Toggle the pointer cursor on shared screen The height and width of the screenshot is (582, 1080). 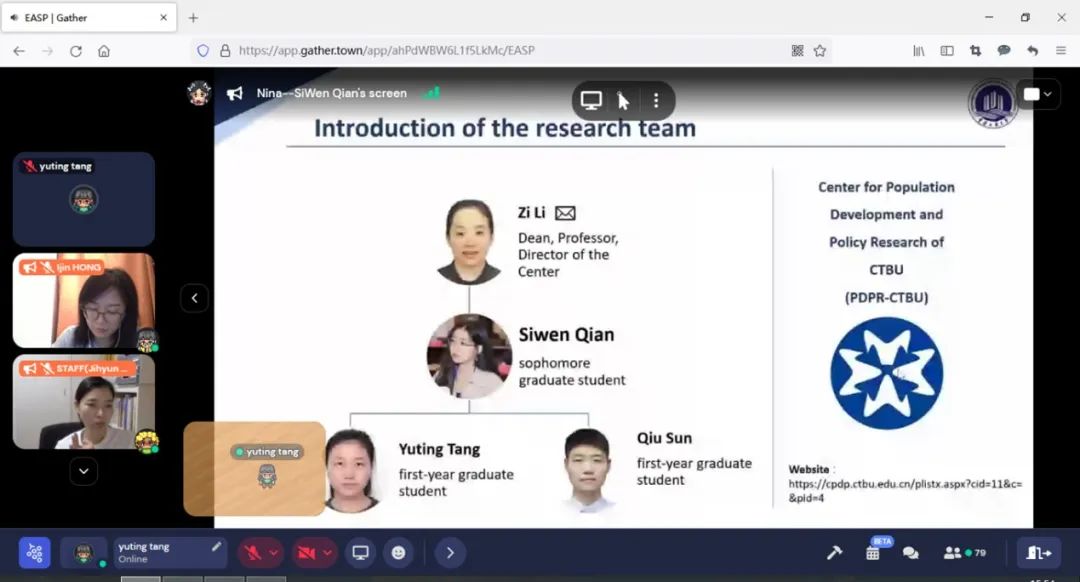[623, 100]
